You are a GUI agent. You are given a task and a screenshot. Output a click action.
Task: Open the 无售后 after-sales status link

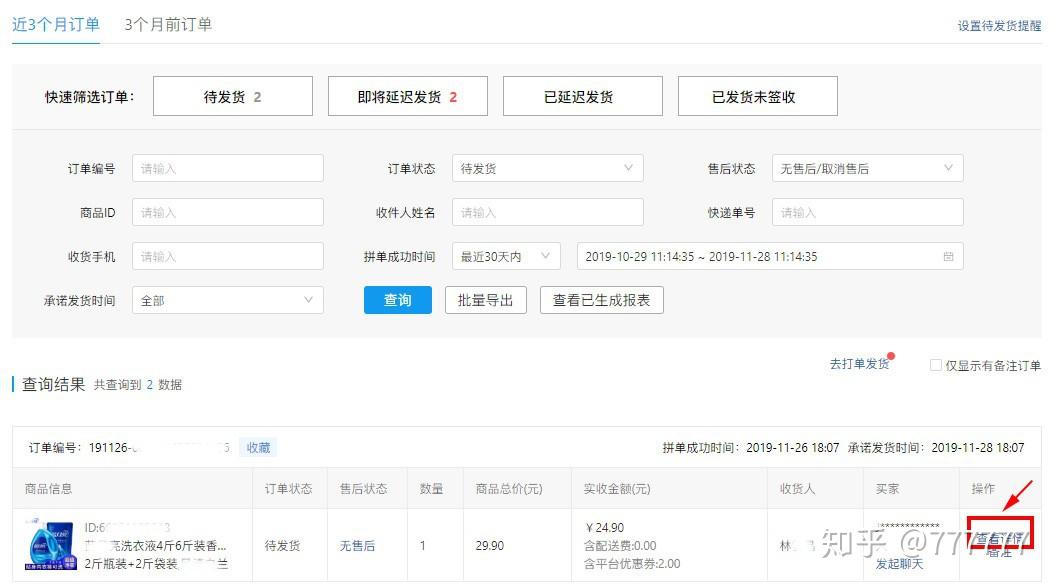pyautogui.click(x=357, y=545)
